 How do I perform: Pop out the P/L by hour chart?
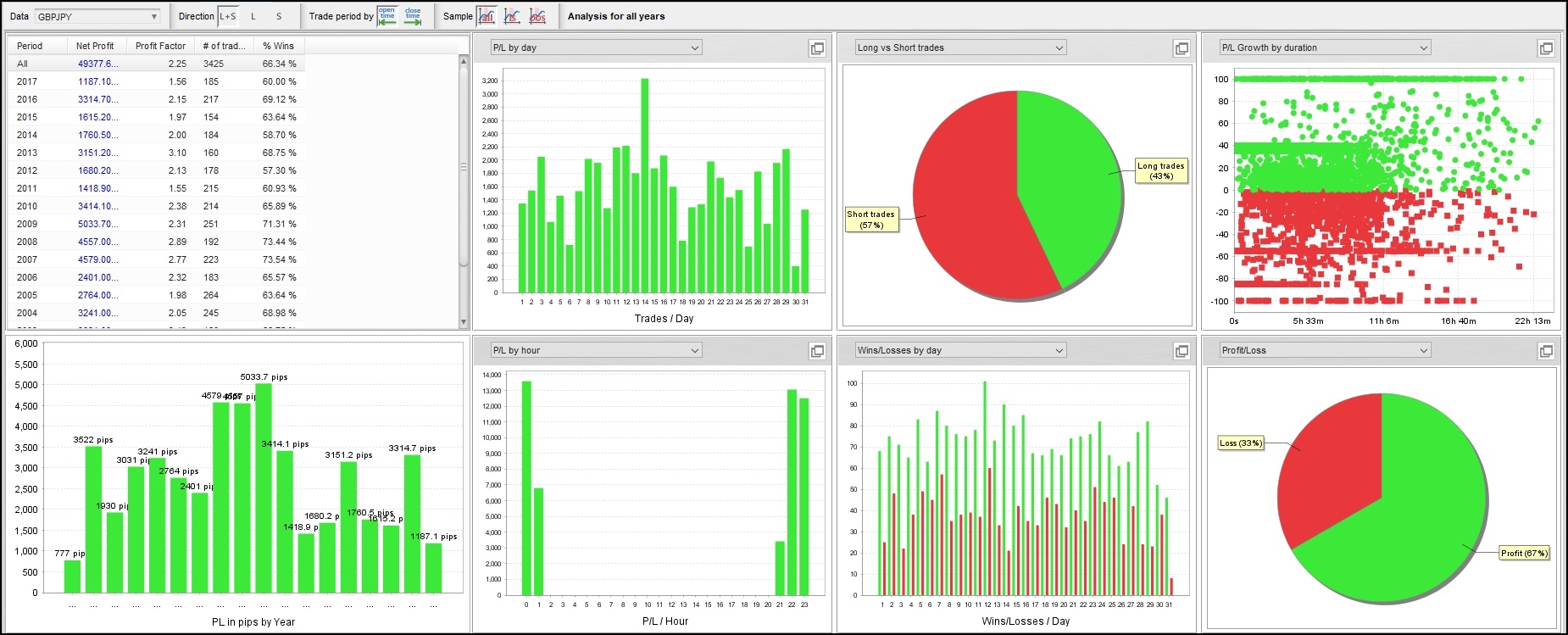tap(817, 351)
